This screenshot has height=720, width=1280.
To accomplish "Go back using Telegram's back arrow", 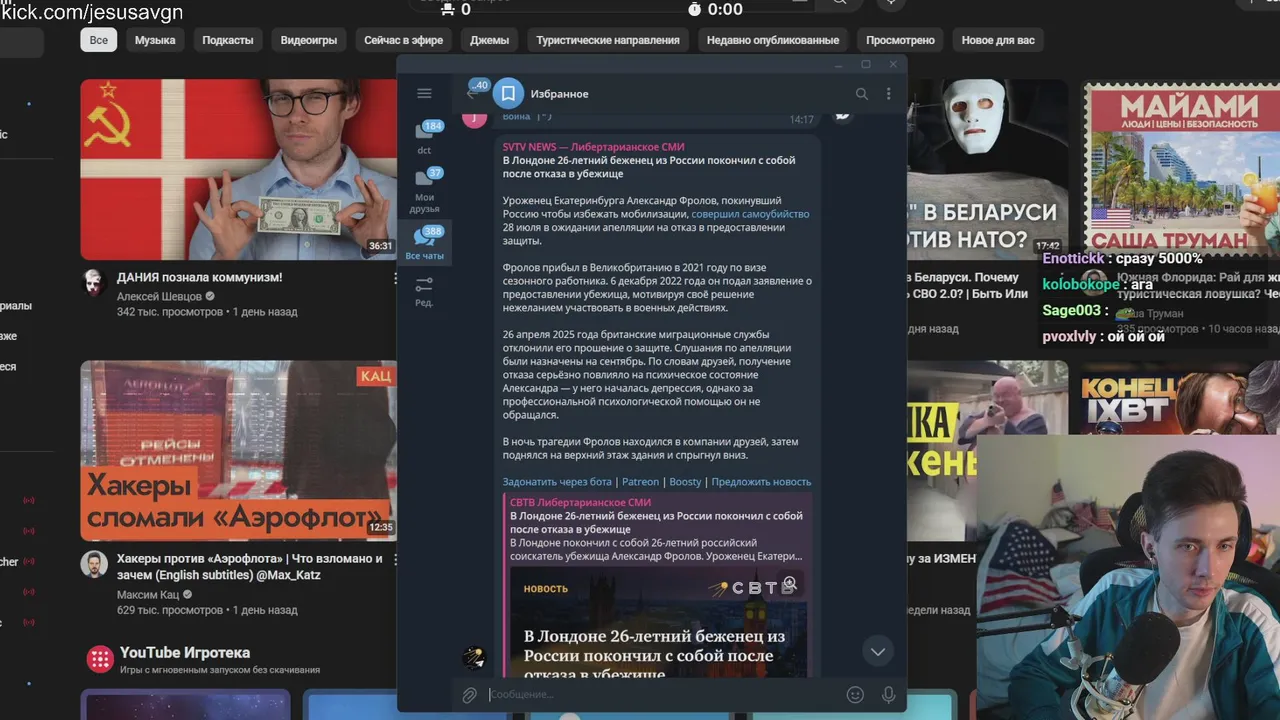I will point(471,93).
